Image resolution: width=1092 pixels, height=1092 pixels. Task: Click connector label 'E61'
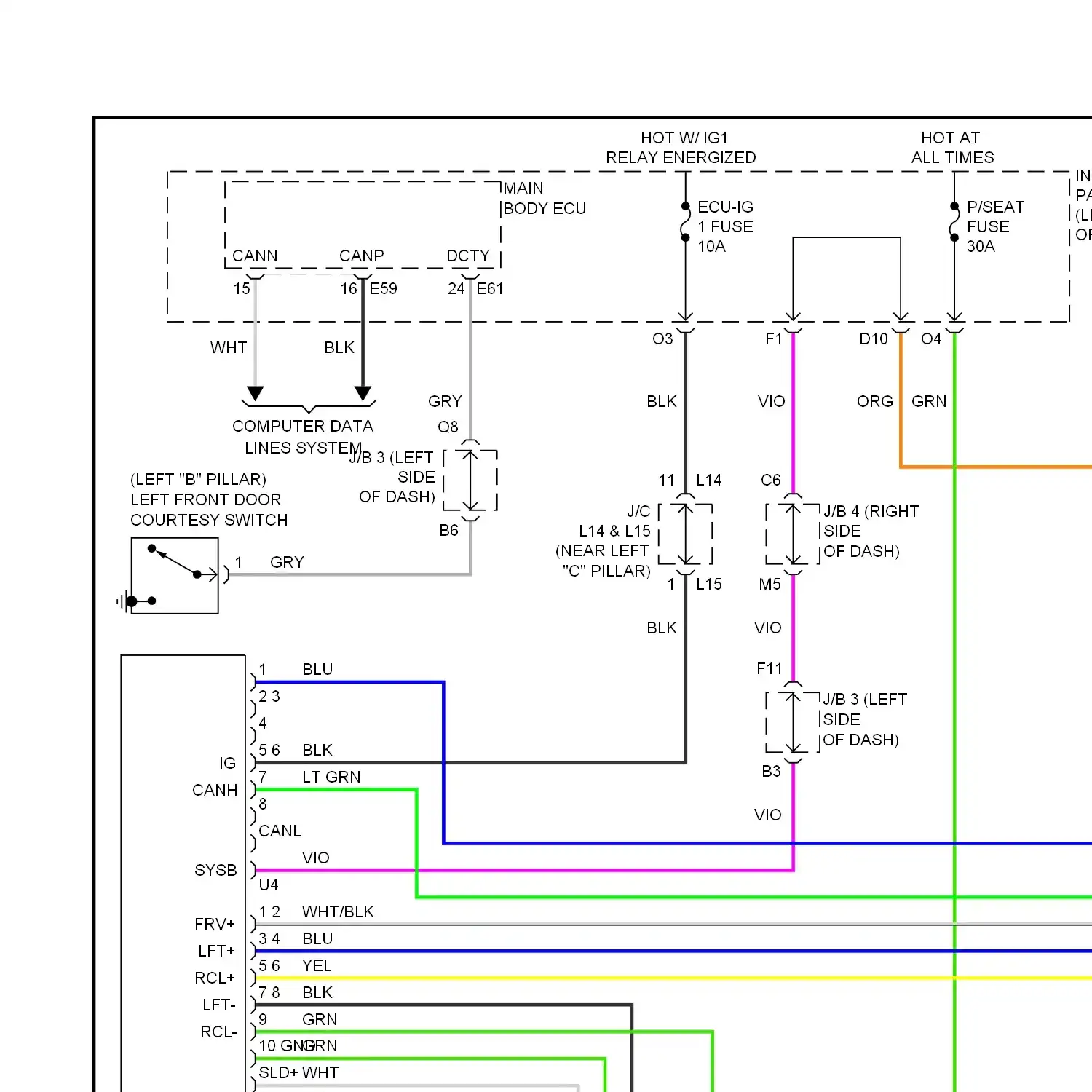490,288
